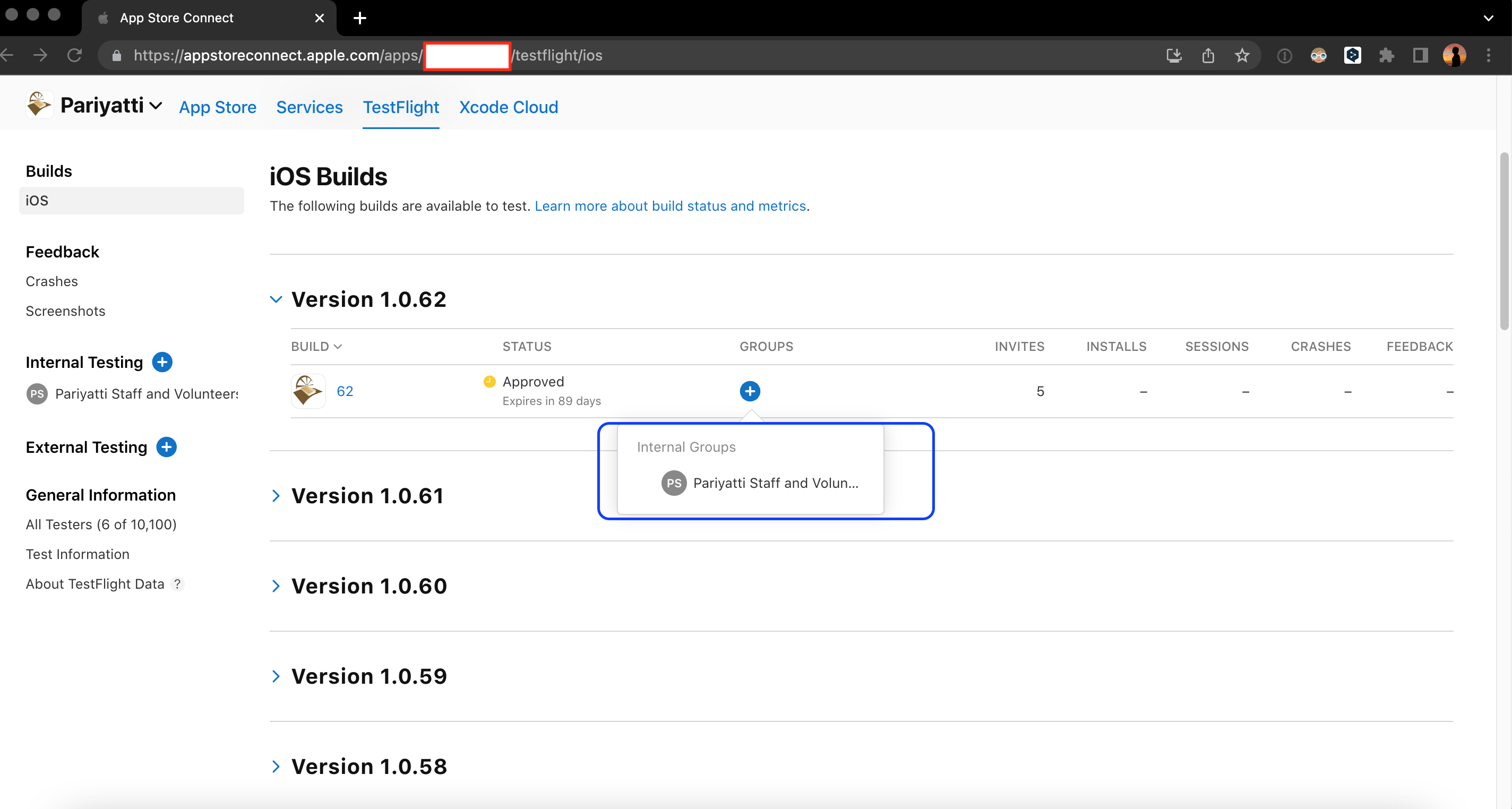Click the lock icon in address bar
1512x809 pixels.
[117, 56]
